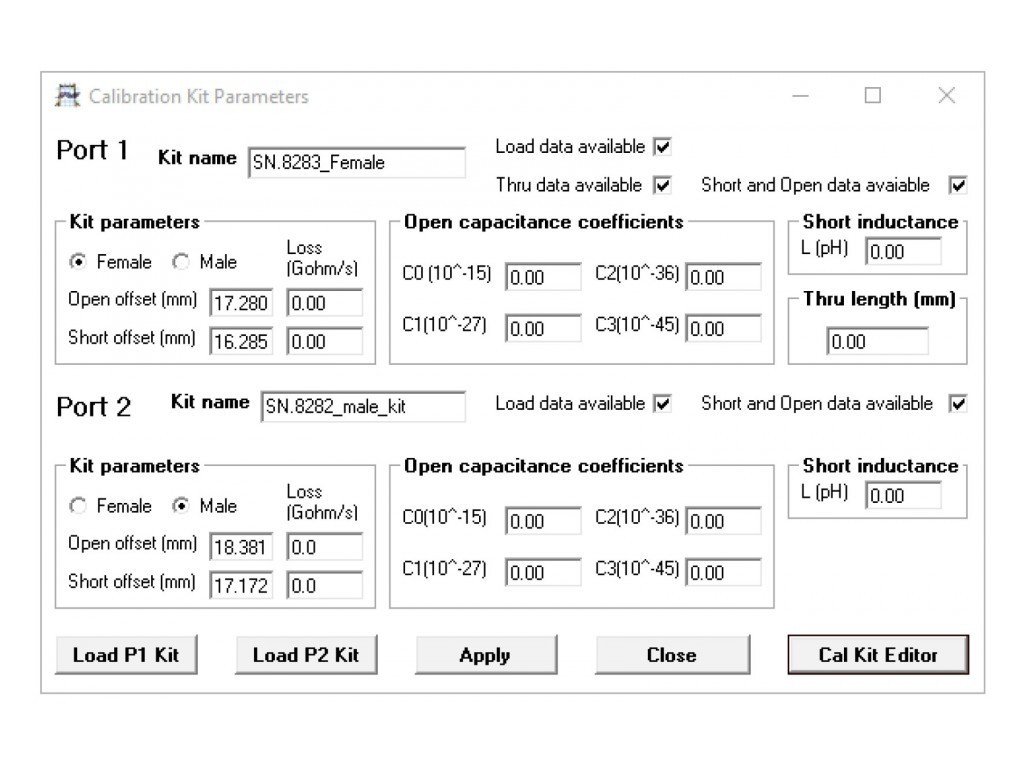Click Port 1 Short inductance L field
The image size is (1024, 768).
903,251
